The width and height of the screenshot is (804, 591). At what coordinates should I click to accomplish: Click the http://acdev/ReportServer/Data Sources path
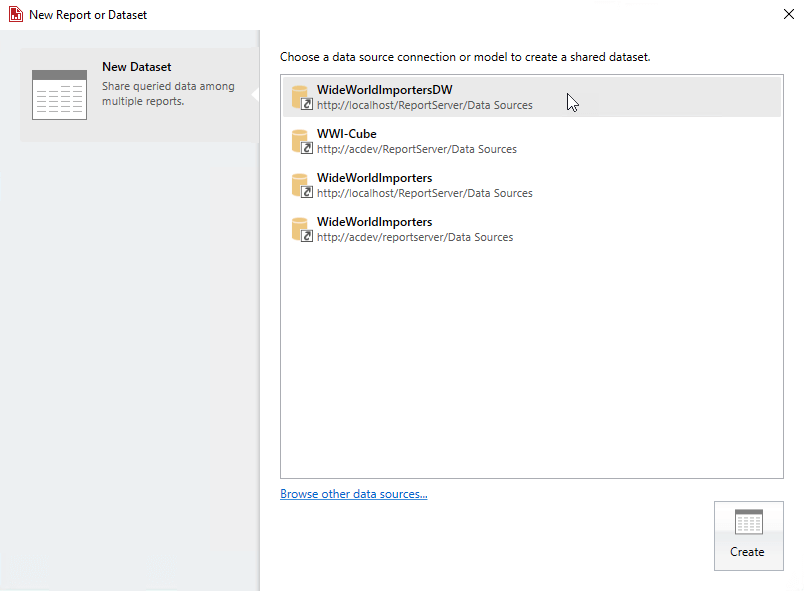(417, 149)
